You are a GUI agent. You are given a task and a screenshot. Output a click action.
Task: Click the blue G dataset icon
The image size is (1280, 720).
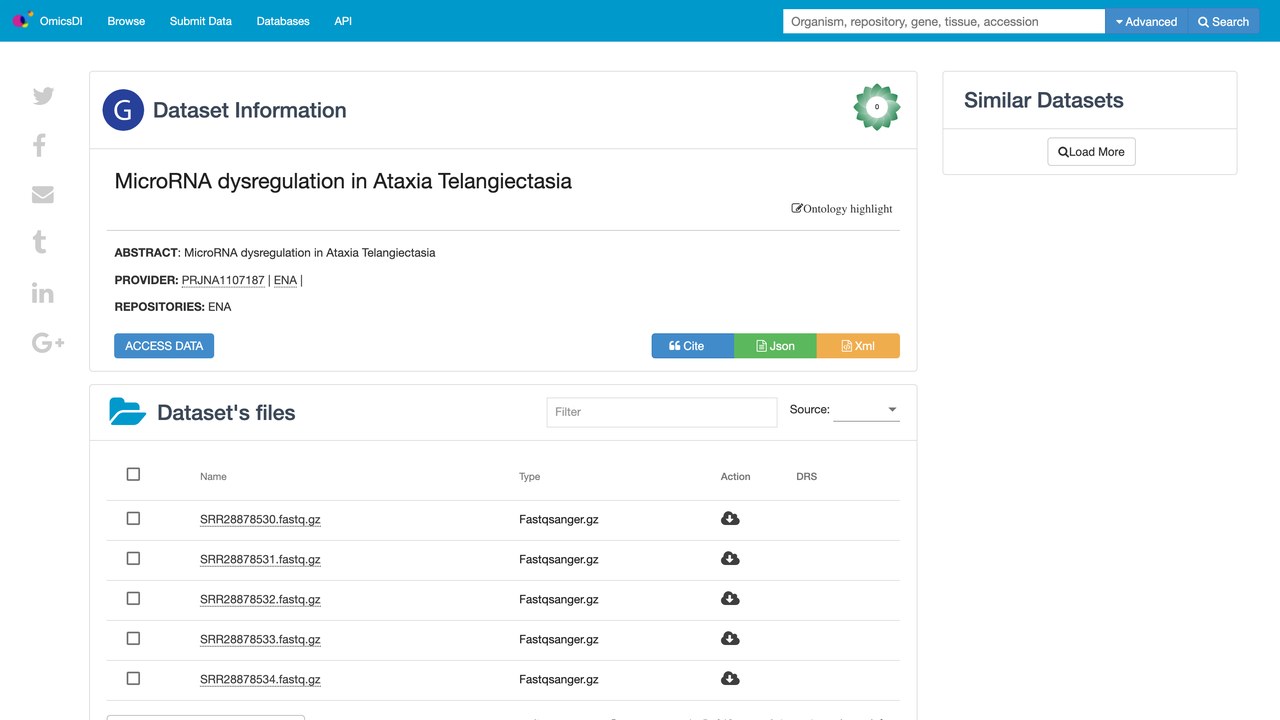pos(123,110)
